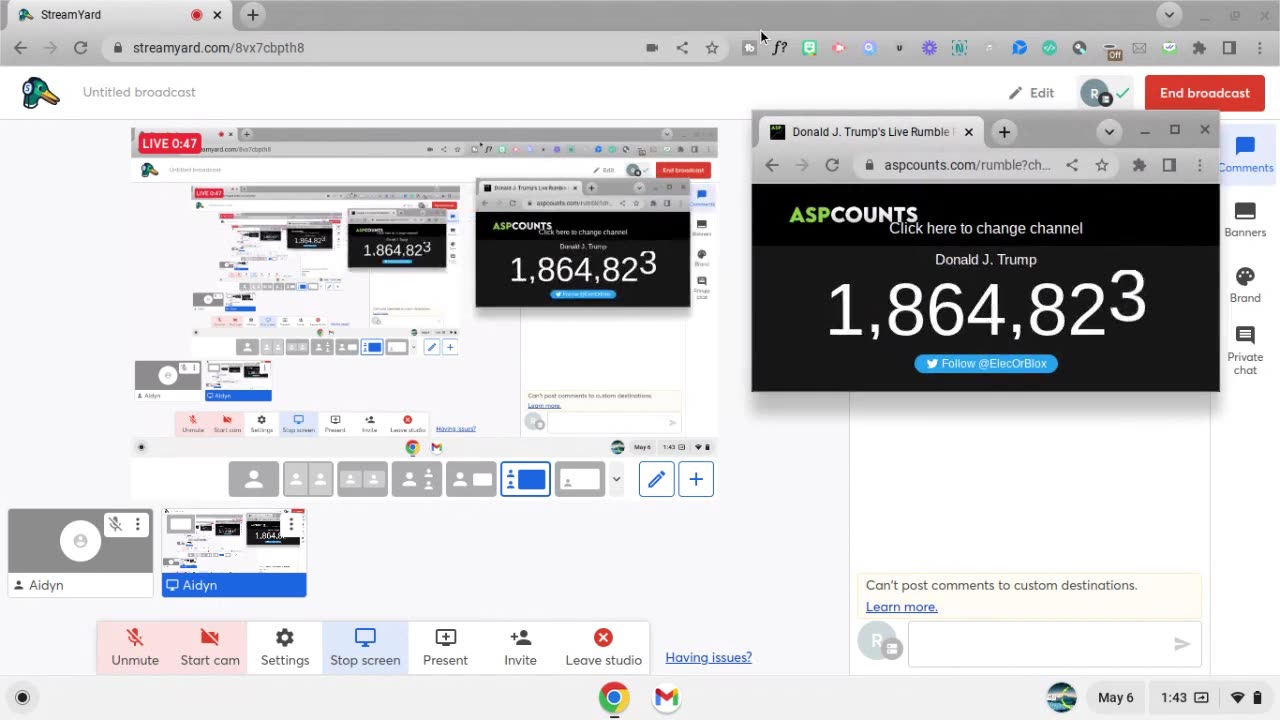The width and height of the screenshot is (1280, 720).
Task: Open Learn more link about comments
Action: pyautogui.click(x=901, y=607)
